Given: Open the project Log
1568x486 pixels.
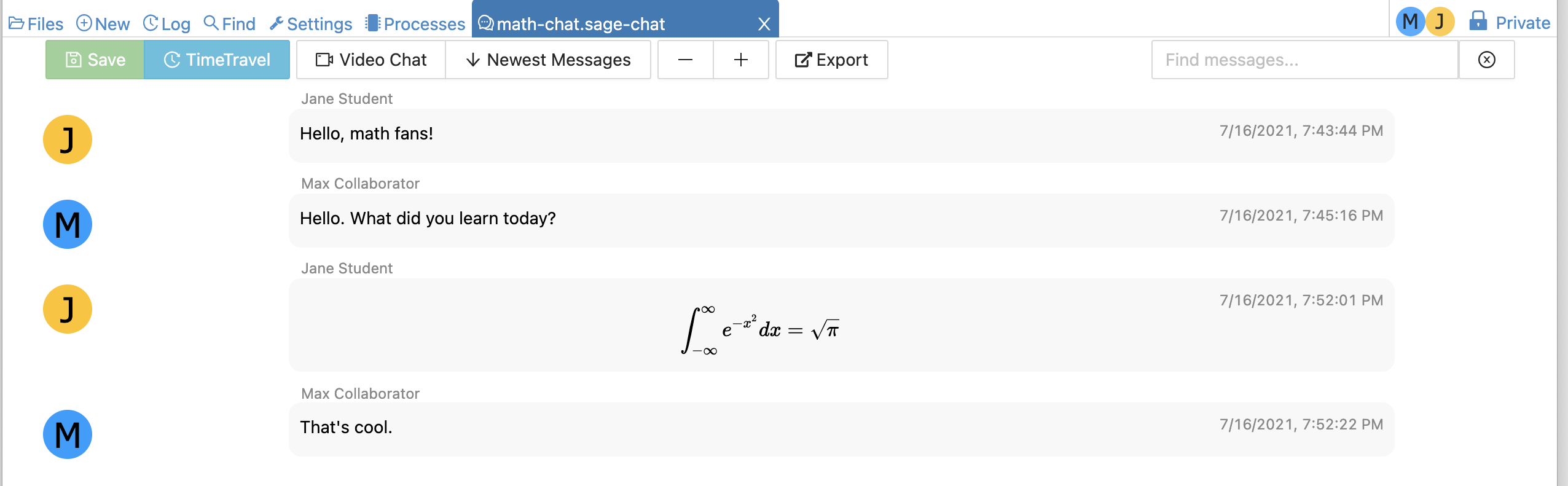Looking at the screenshot, I should coord(167,24).
